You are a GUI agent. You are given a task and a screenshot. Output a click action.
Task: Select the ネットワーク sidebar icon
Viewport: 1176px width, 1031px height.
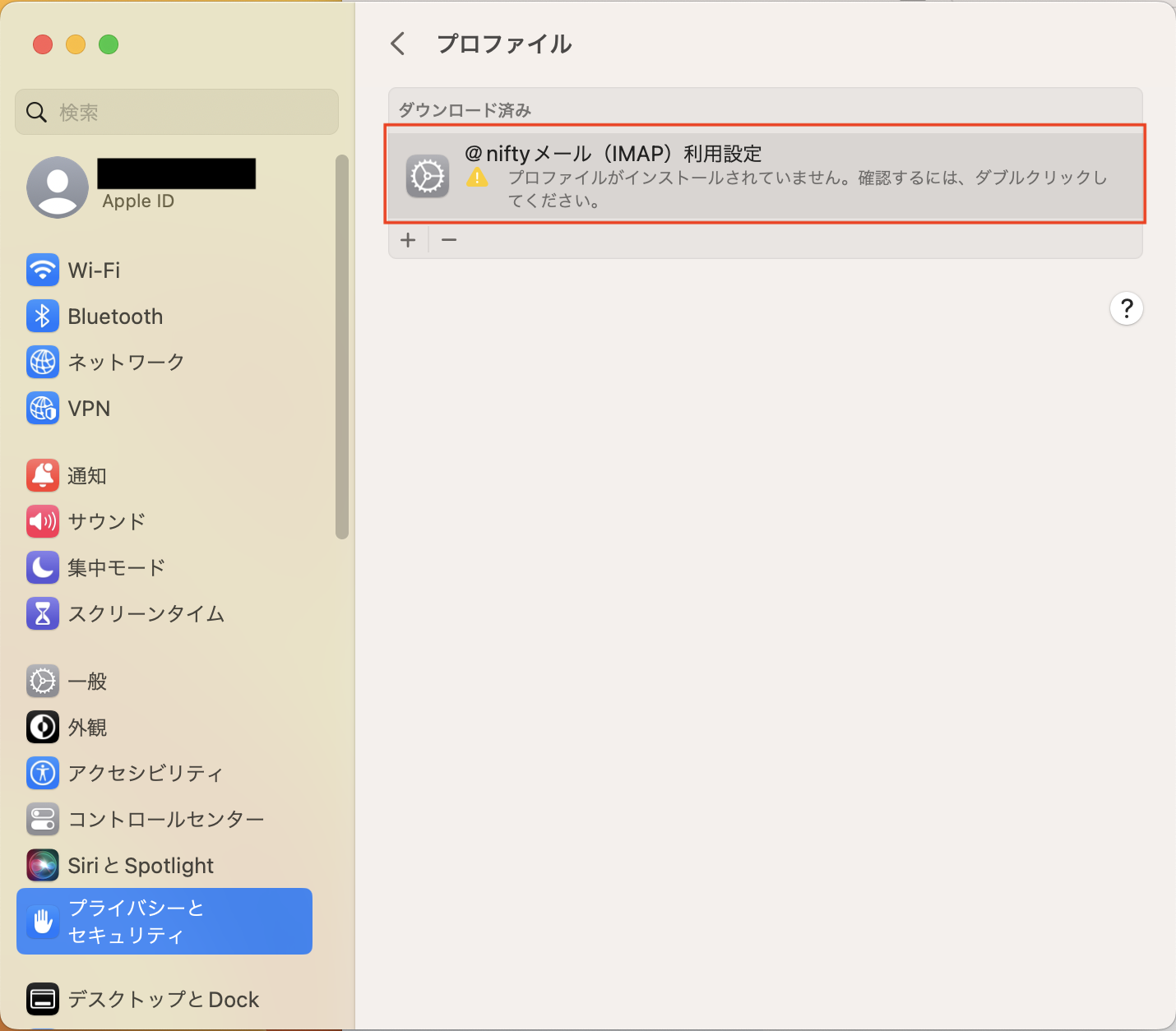[x=125, y=362]
